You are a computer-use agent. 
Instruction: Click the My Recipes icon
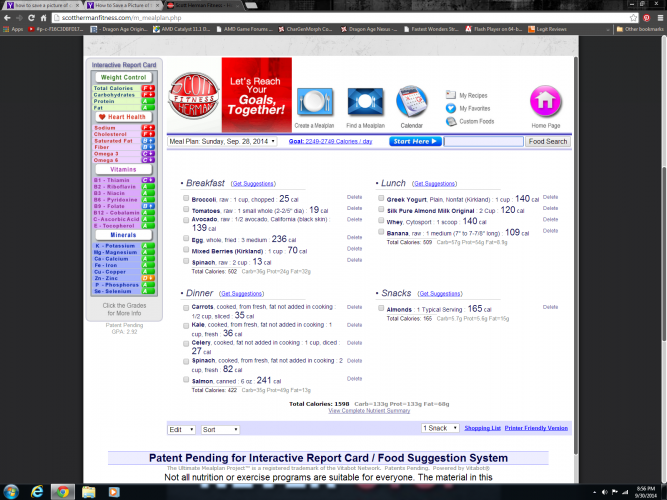[452, 95]
